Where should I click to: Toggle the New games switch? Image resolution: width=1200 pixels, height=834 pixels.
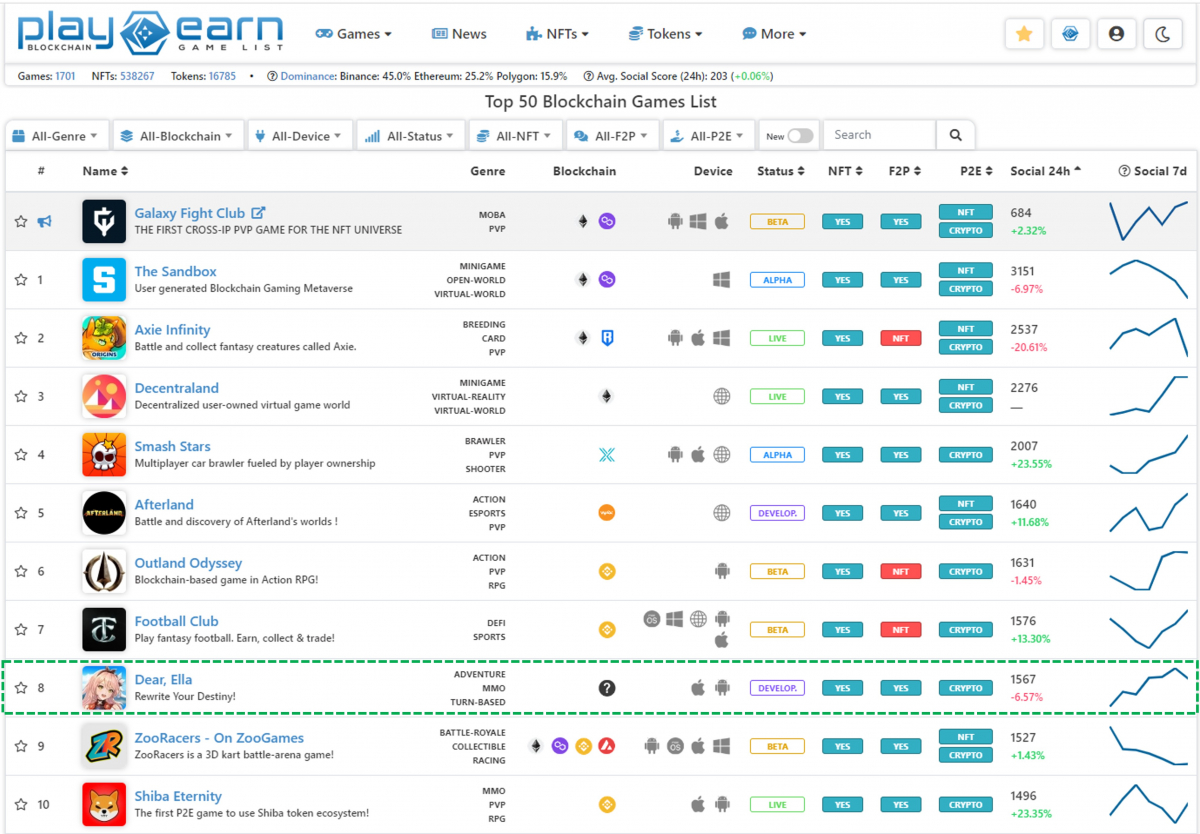[x=801, y=136]
